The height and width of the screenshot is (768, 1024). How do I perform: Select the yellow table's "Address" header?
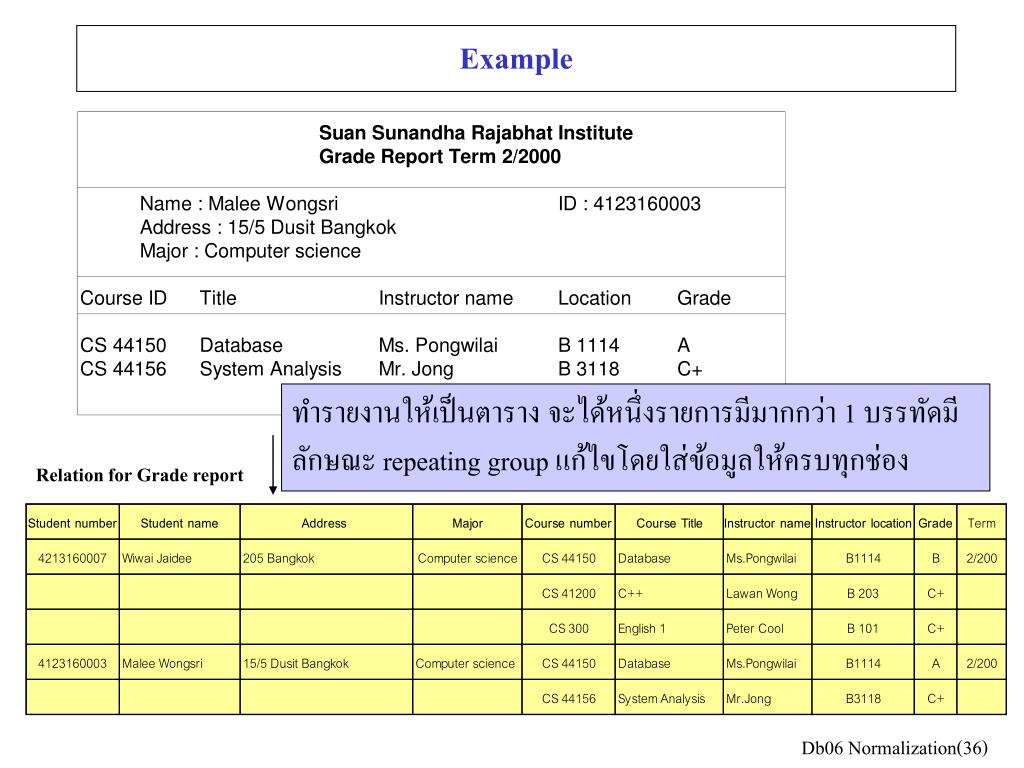click(324, 523)
